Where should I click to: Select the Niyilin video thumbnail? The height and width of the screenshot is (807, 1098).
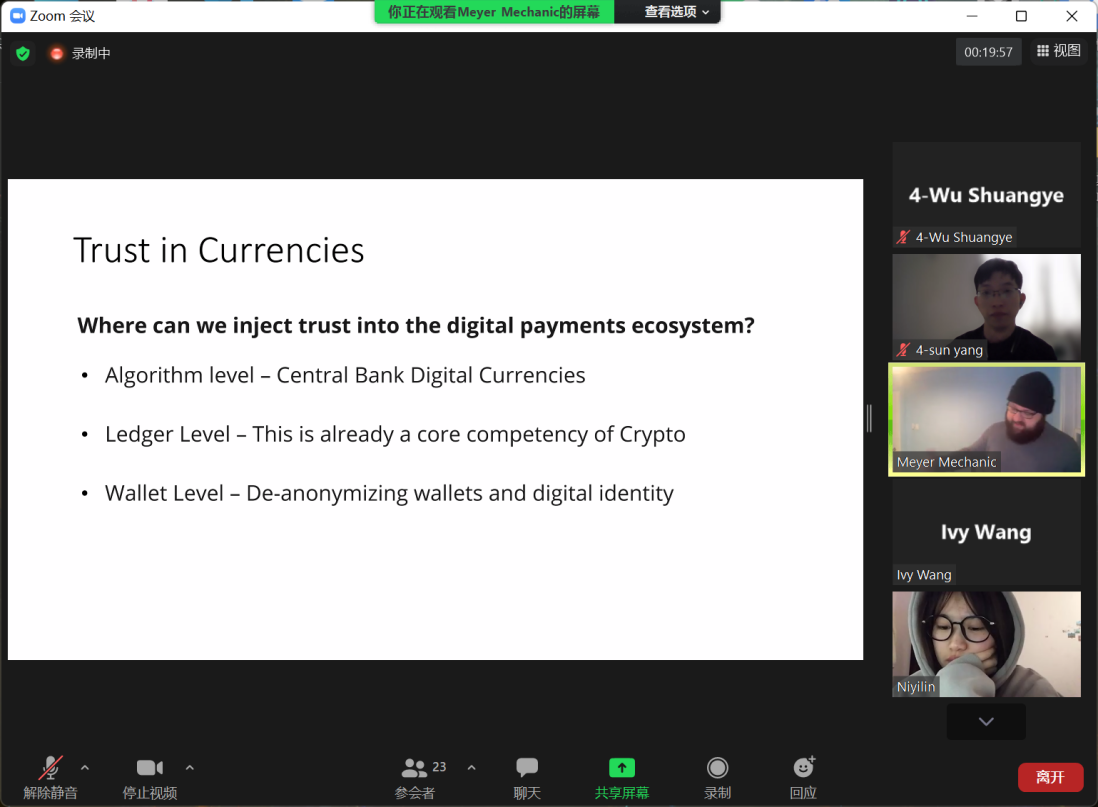pyautogui.click(x=986, y=644)
